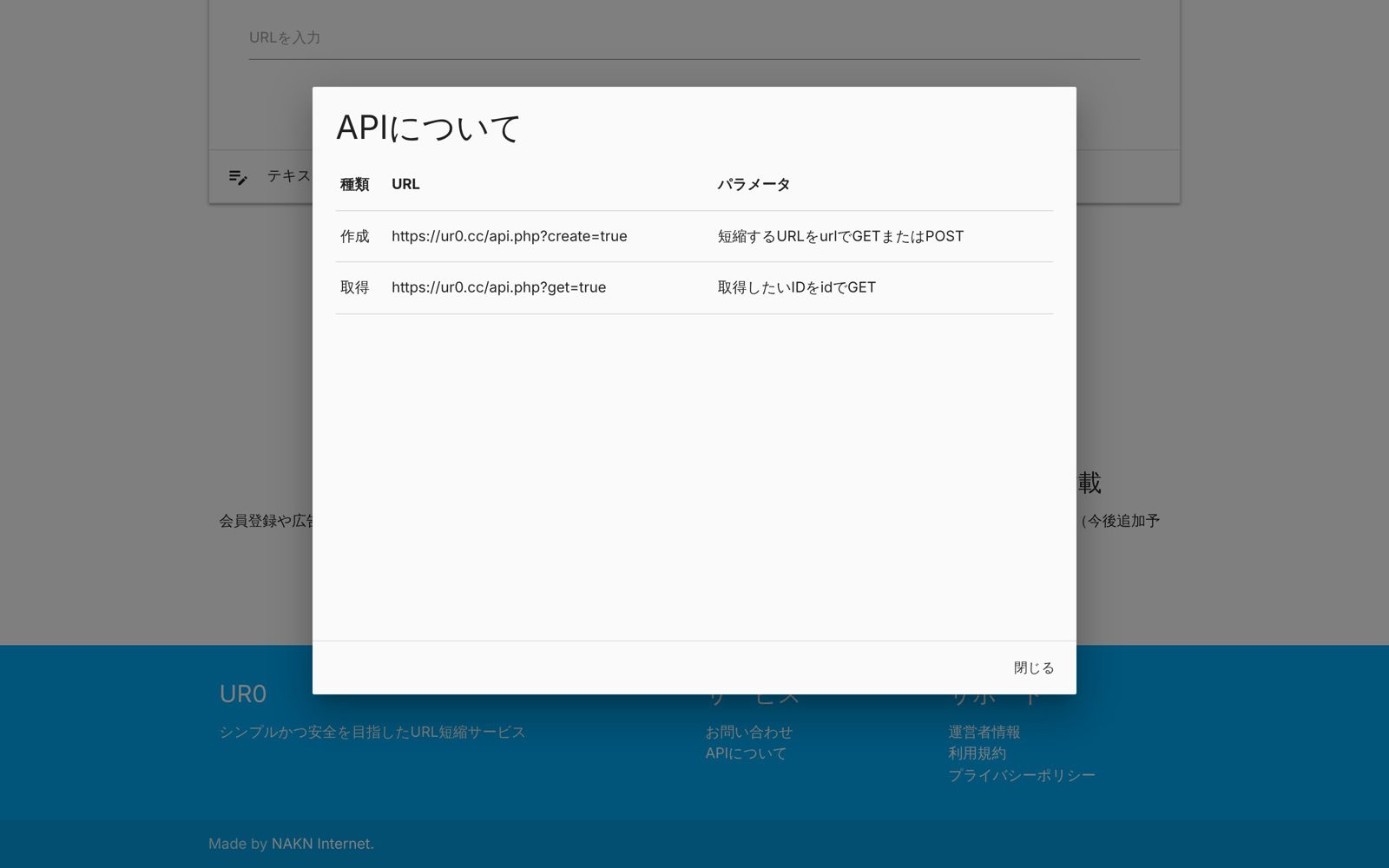
Task: Click the シンプルかつ安全を目指したURL短縮サービス tagline
Action: click(372, 733)
